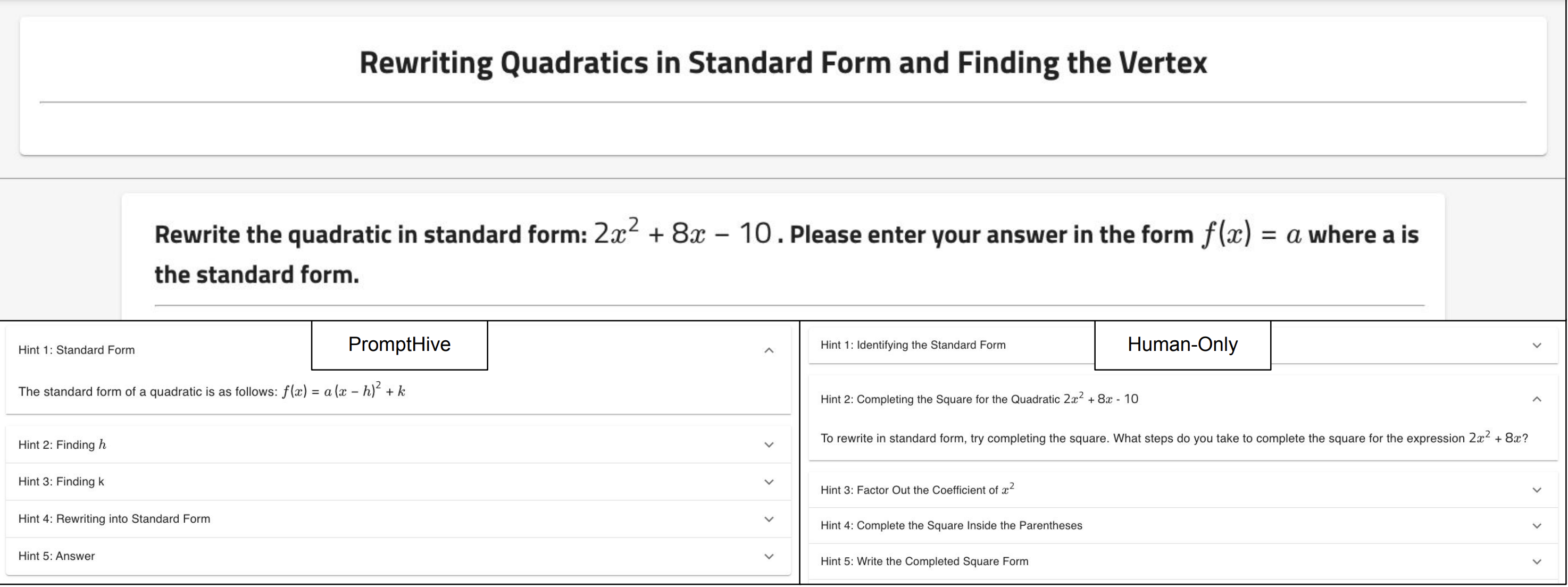The width and height of the screenshot is (1568, 587).
Task: Open Hint 3: Finding k
Action: point(61,482)
